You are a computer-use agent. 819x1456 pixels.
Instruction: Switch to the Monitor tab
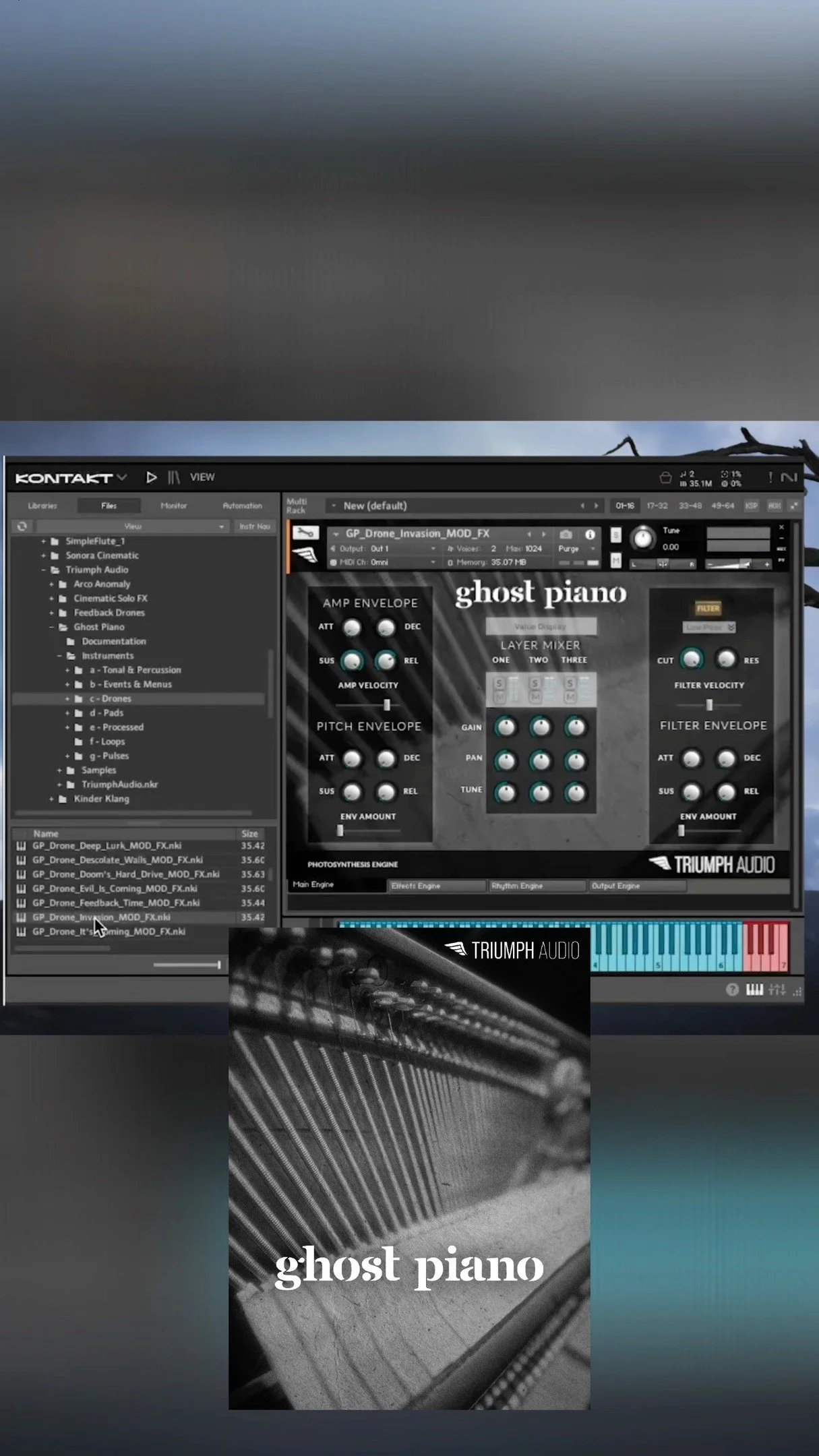173,506
